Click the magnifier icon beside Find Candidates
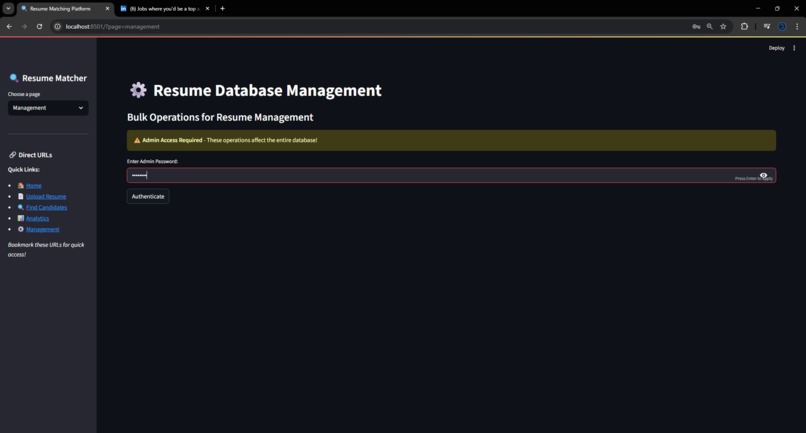Screen dimensions: 806x433 click(x=21, y=207)
